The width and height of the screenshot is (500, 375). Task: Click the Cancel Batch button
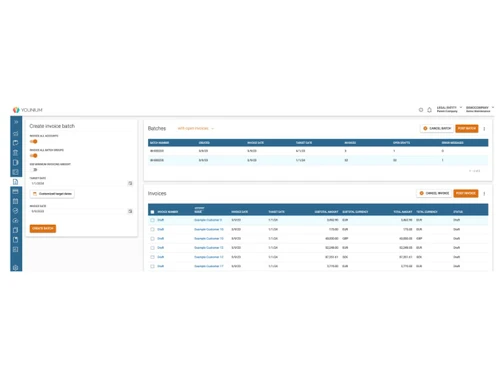tap(437, 128)
